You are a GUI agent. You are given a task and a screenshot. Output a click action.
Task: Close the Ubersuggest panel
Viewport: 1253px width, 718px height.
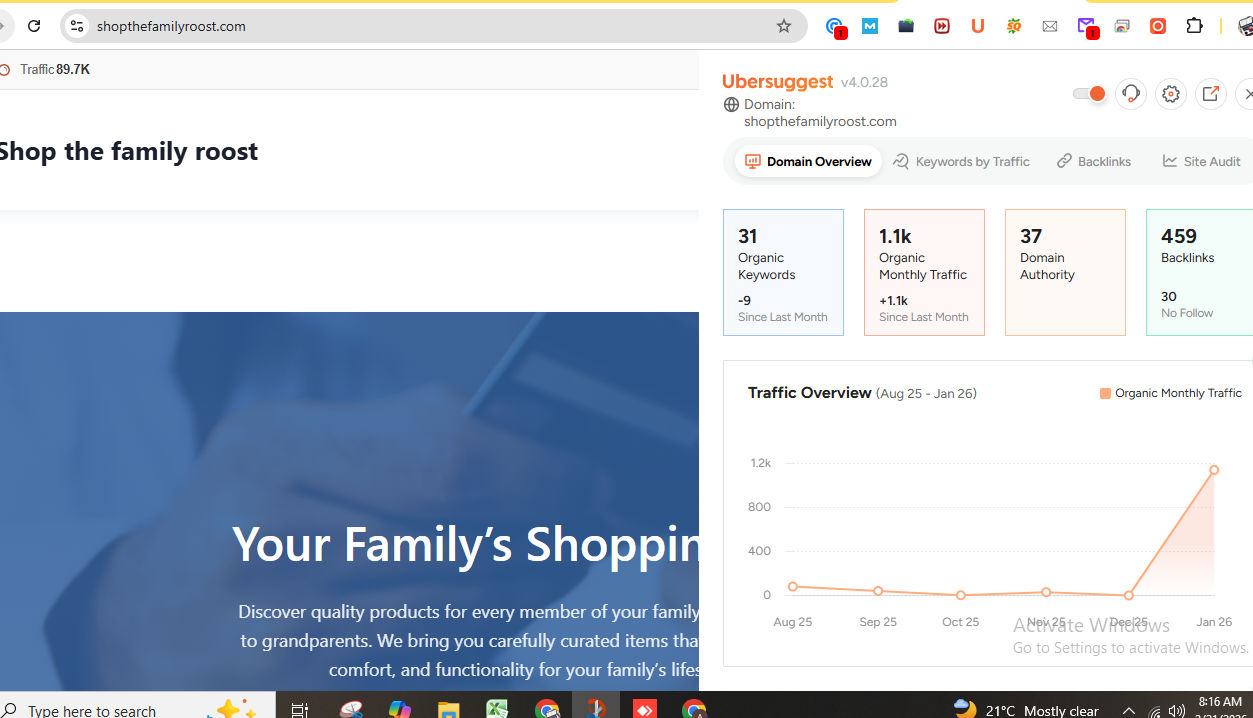point(1247,94)
